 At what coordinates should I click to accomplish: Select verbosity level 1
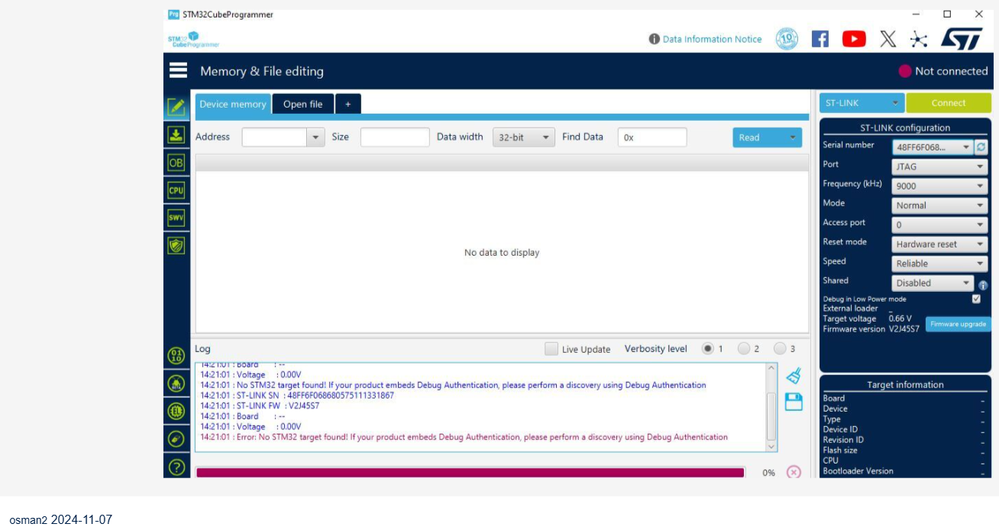tap(707, 349)
